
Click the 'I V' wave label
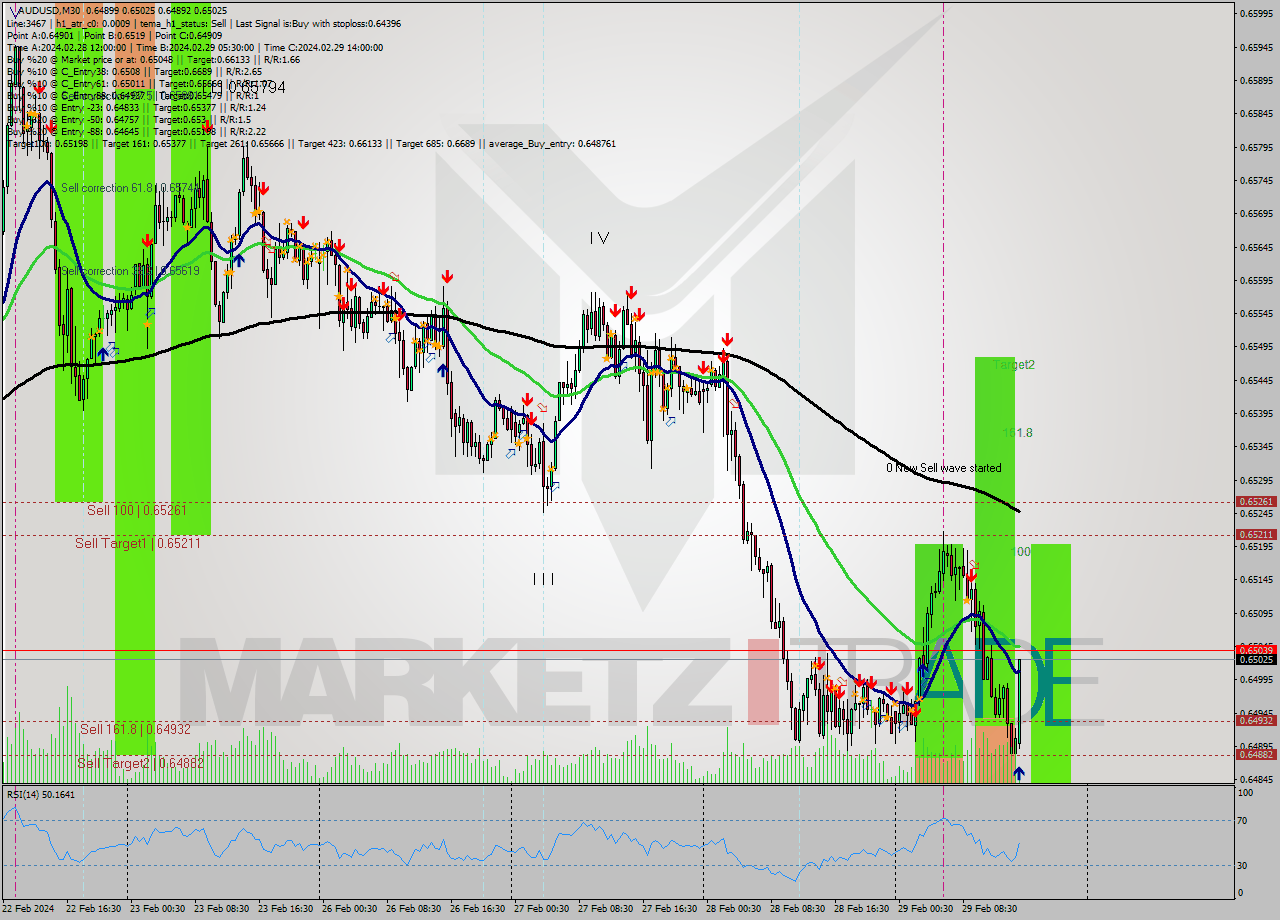pyautogui.click(x=599, y=238)
